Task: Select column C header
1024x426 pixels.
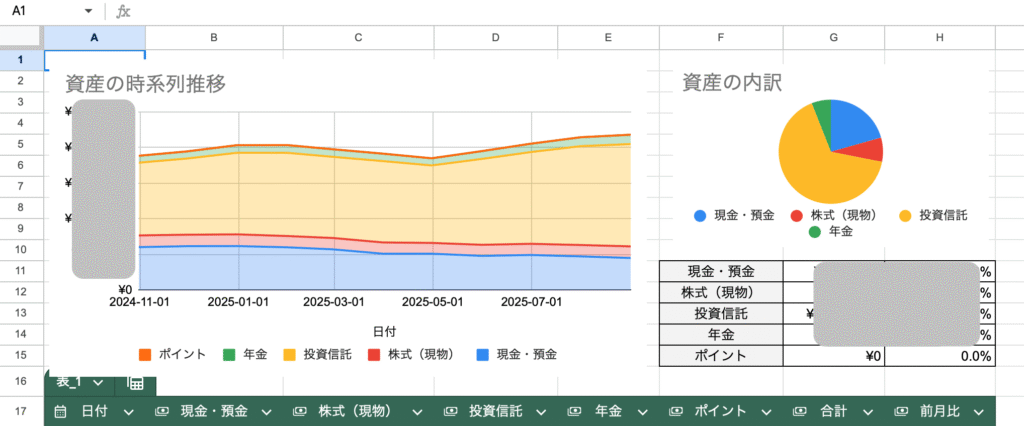Action: (x=358, y=37)
